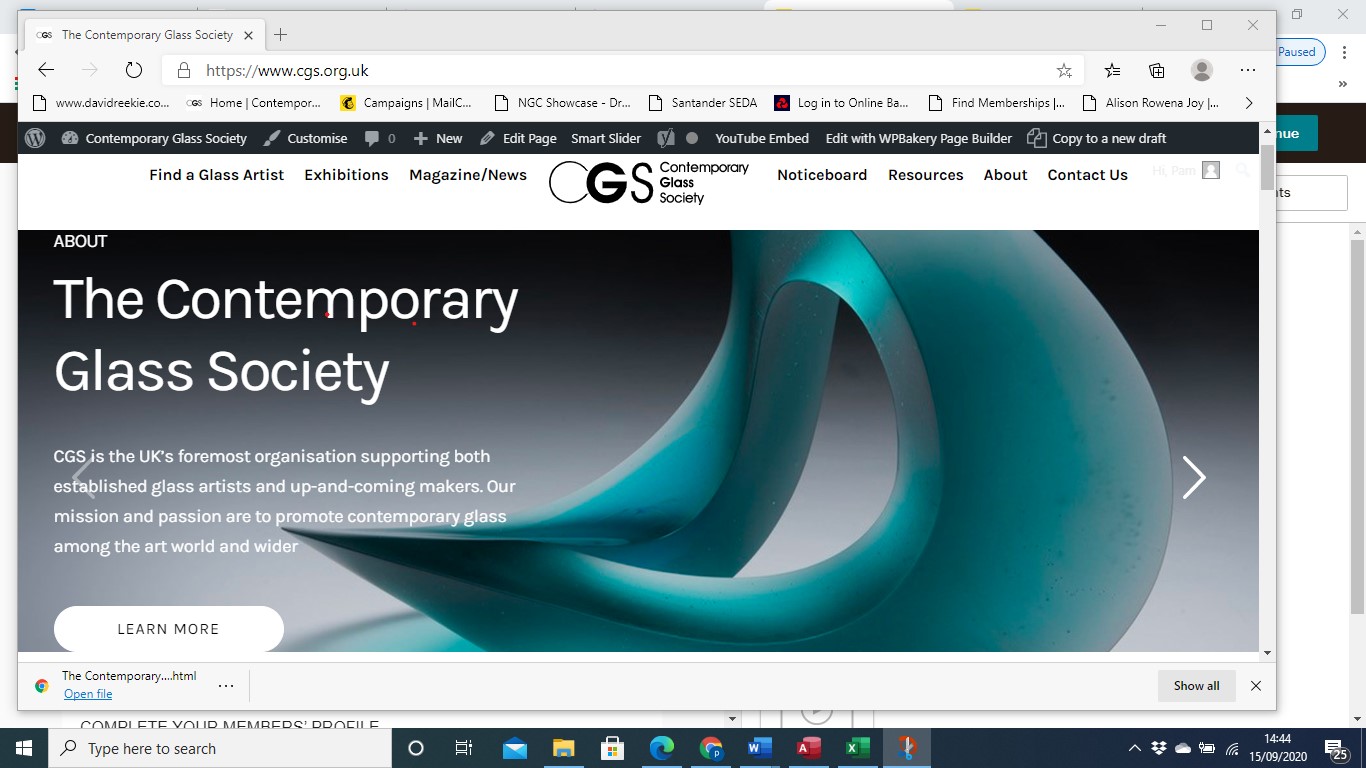Open Microsoft Store on taskbar
Image resolution: width=1366 pixels, height=768 pixels.
pyautogui.click(x=612, y=748)
